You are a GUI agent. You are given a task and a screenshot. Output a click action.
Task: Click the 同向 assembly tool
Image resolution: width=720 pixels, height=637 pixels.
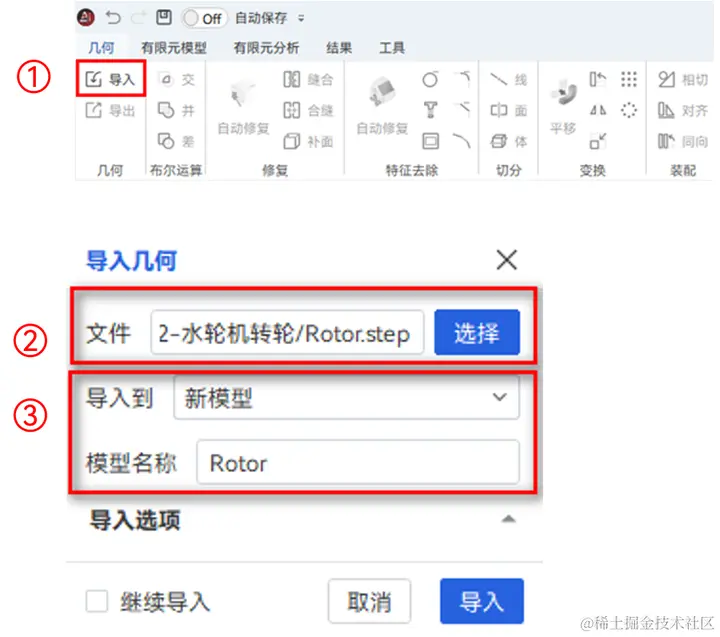(683, 141)
